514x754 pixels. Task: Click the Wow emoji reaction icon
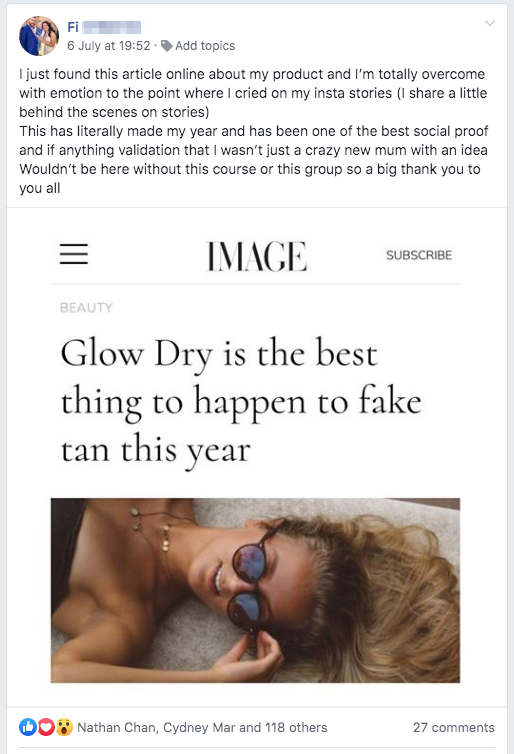[63, 727]
